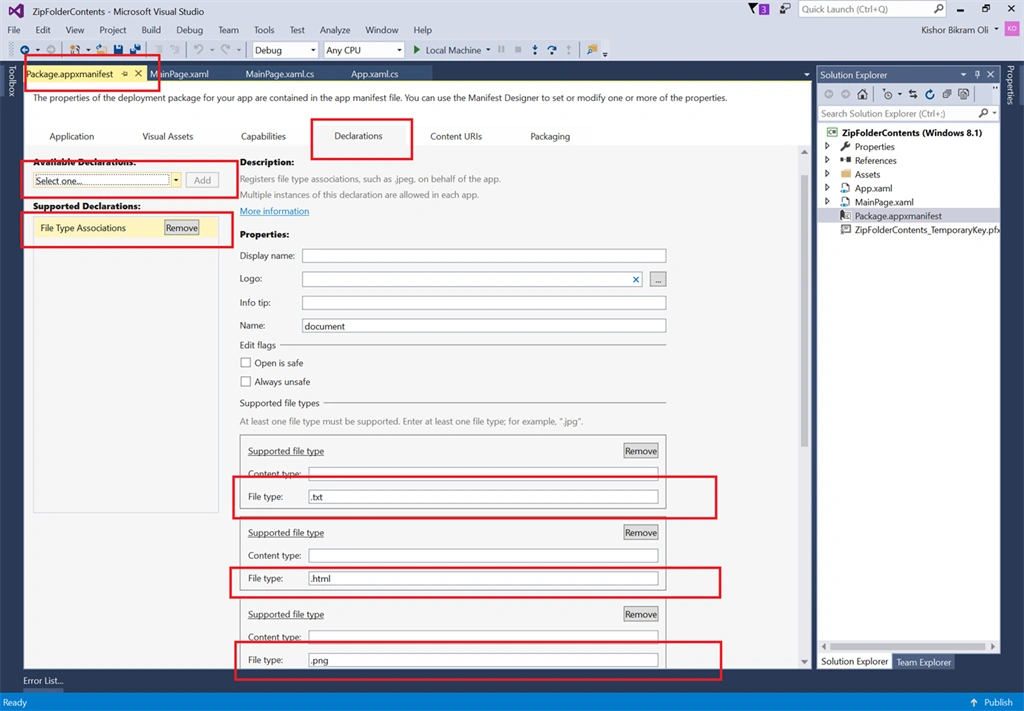Click the Step Over debug icon
Screen dimensions: 1024x711
552,50
